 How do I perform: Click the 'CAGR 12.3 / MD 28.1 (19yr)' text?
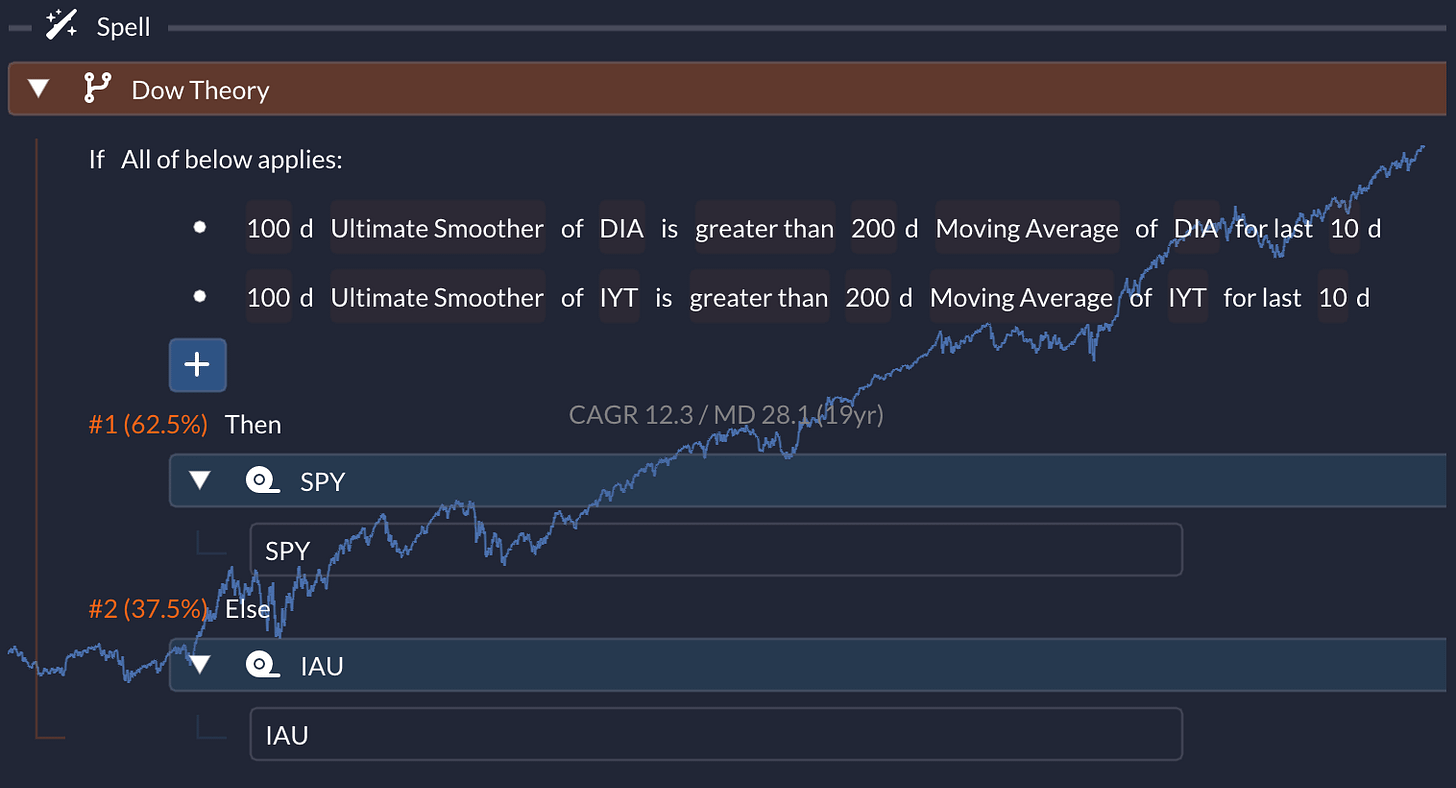(726, 414)
